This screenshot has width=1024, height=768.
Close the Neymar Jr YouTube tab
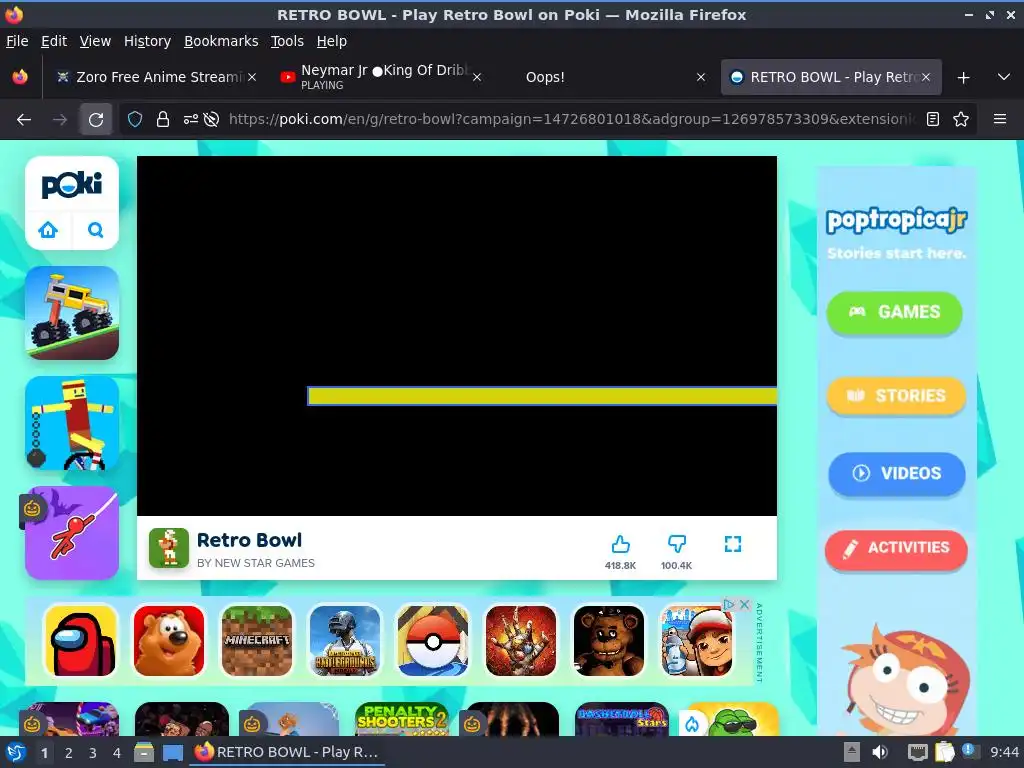(x=477, y=77)
